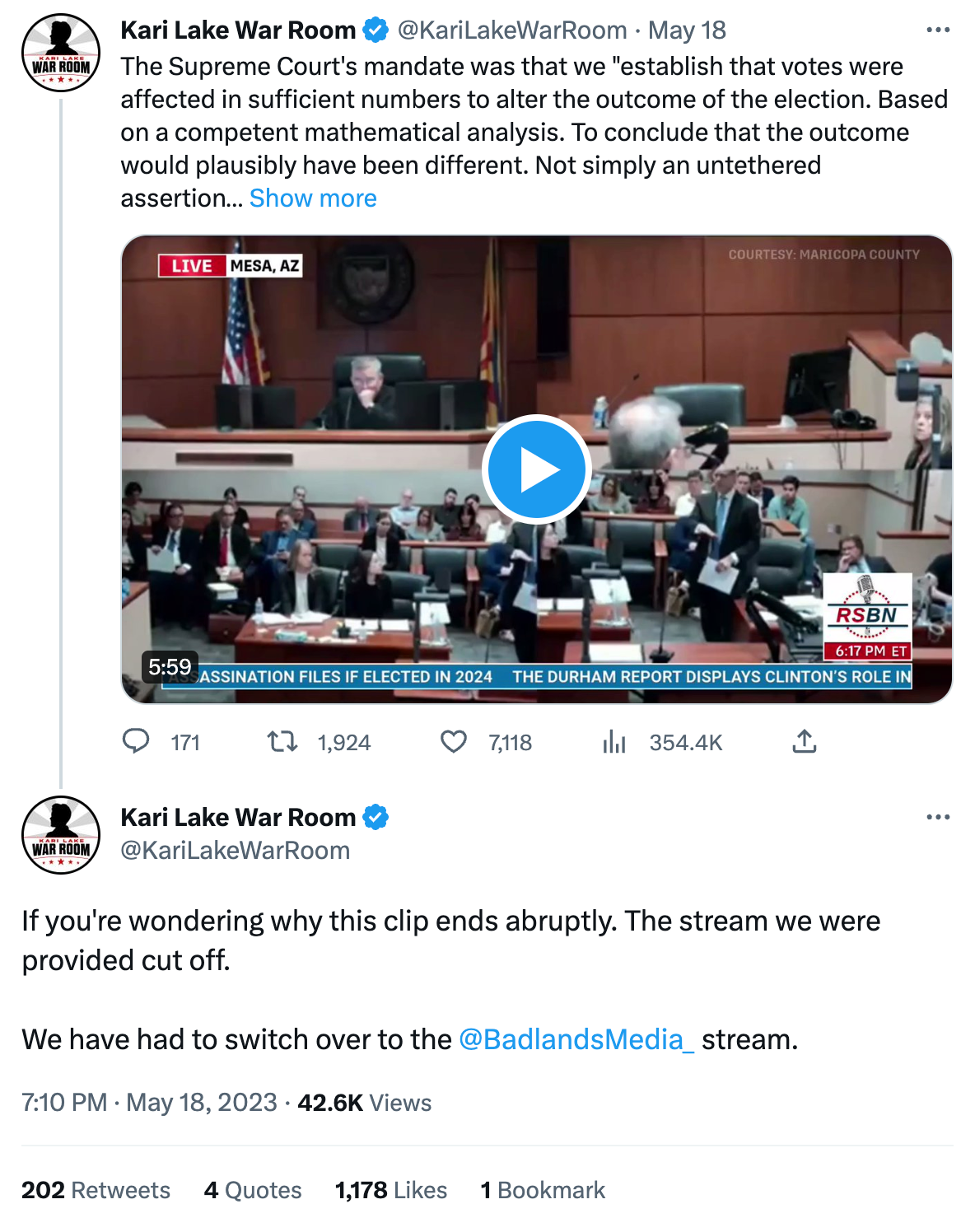View the 4 Quotes list
The image size is (975, 1232).
(253, 1190)
